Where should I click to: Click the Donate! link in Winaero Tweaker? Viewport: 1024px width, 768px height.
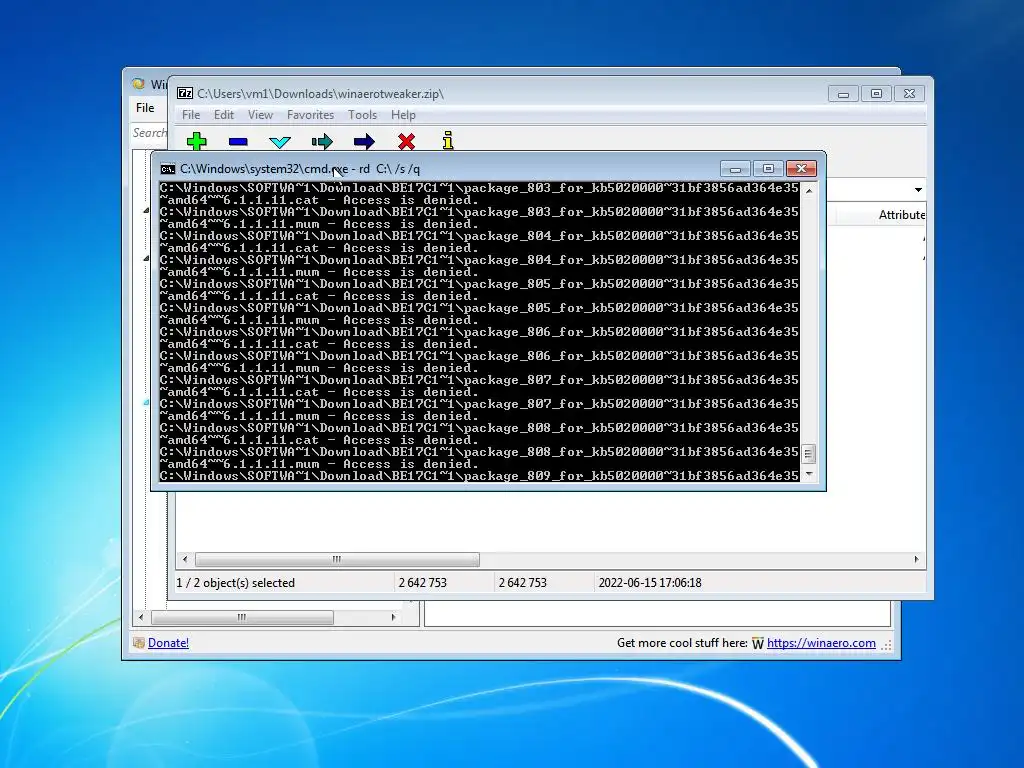168,643
